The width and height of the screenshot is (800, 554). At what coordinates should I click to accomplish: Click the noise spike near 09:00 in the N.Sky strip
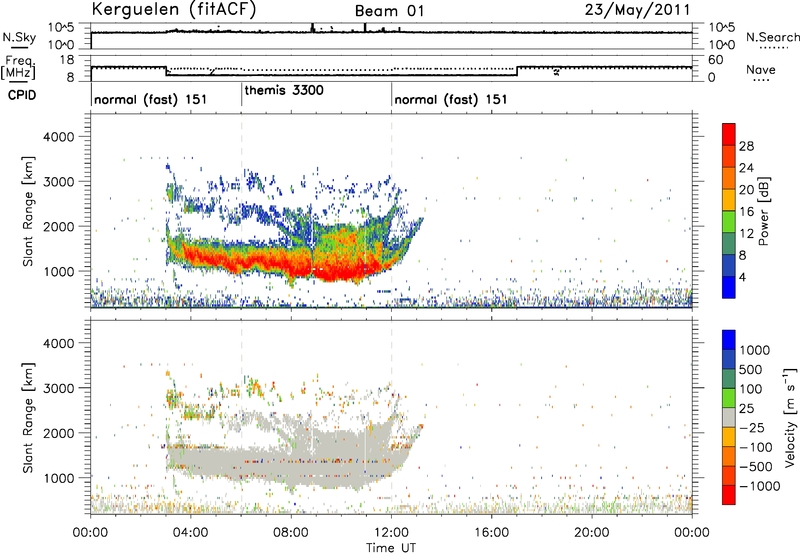tap(313, 28)
